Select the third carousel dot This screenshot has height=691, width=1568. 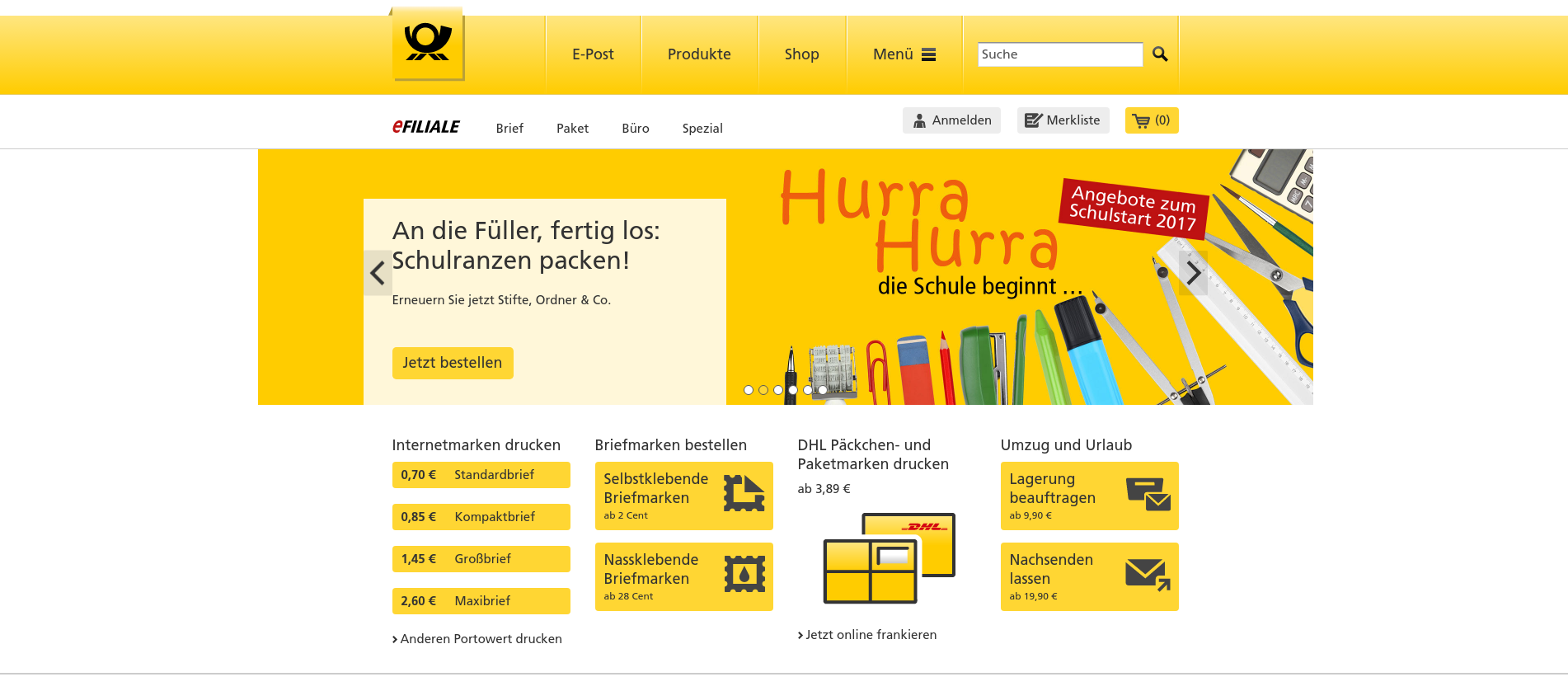coord(778,390)
